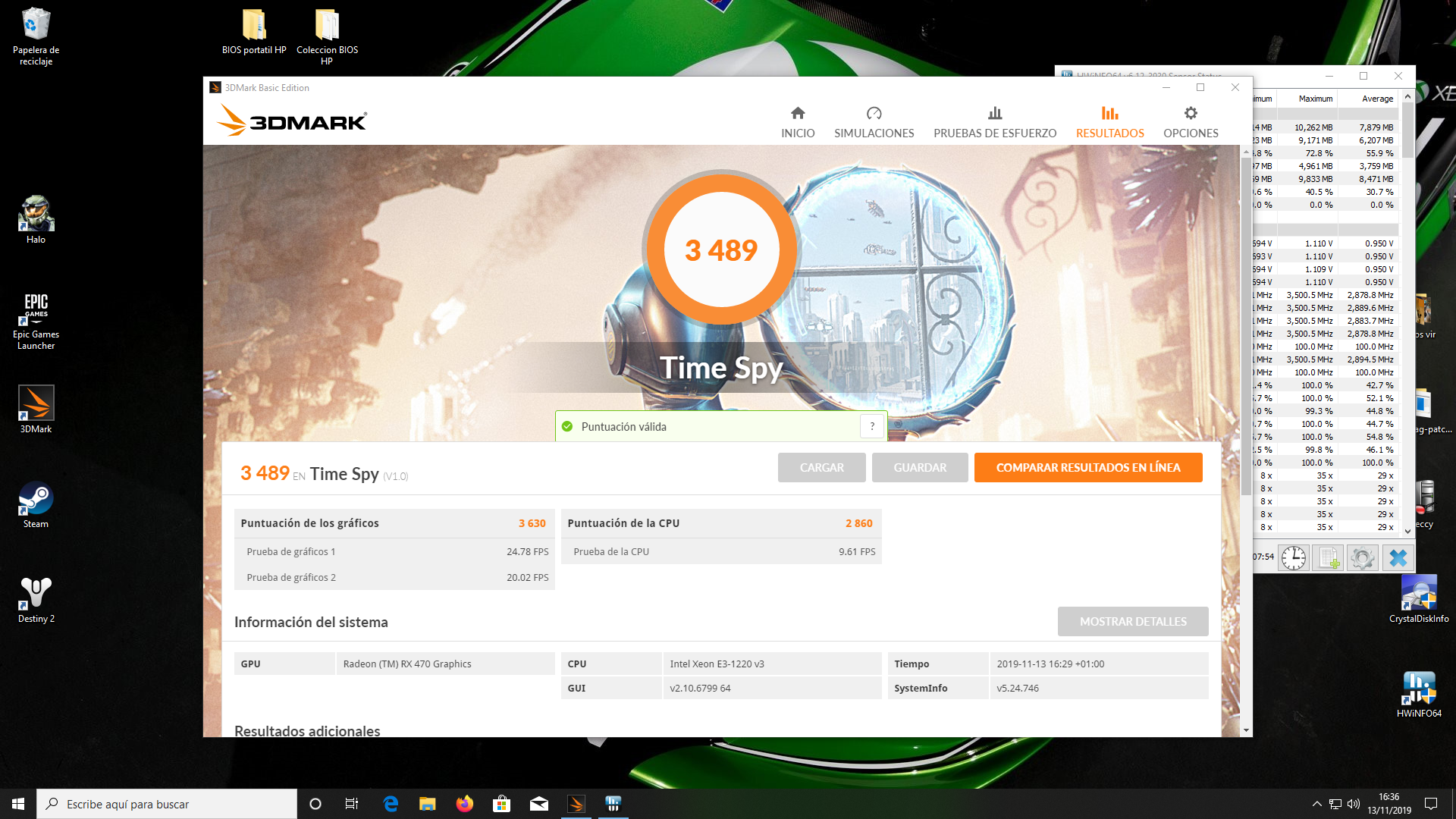Open the INICIO home tab

[798, 122]
